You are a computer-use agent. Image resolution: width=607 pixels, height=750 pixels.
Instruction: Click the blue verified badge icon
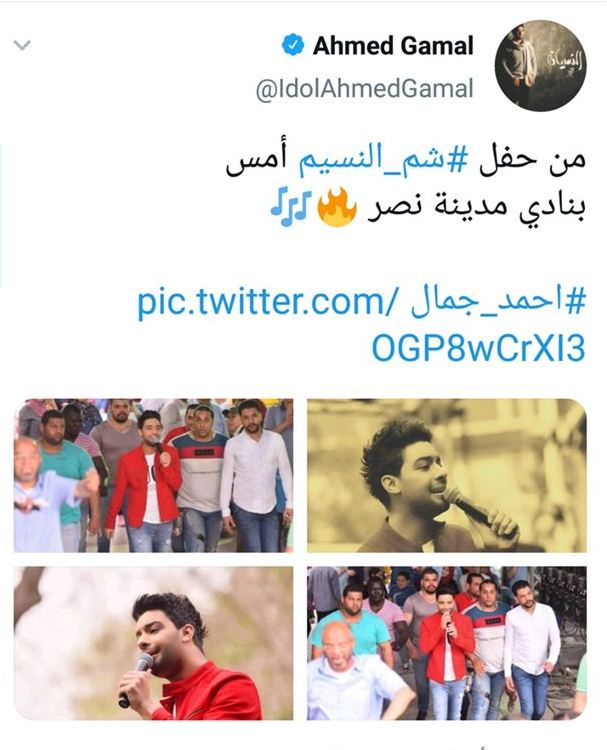coord(293,45)
